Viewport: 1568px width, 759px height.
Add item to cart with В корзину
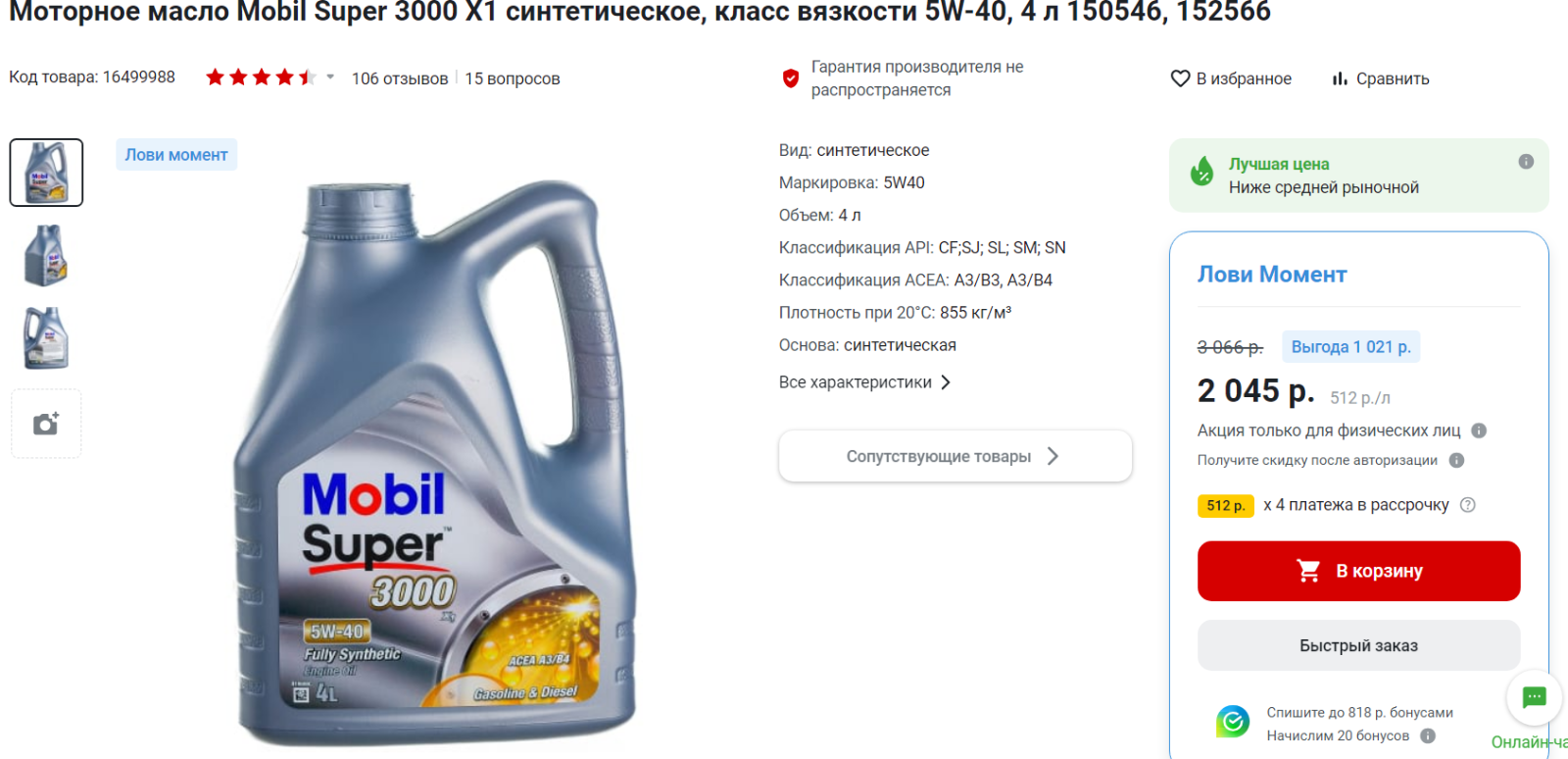pos(1358,571)
